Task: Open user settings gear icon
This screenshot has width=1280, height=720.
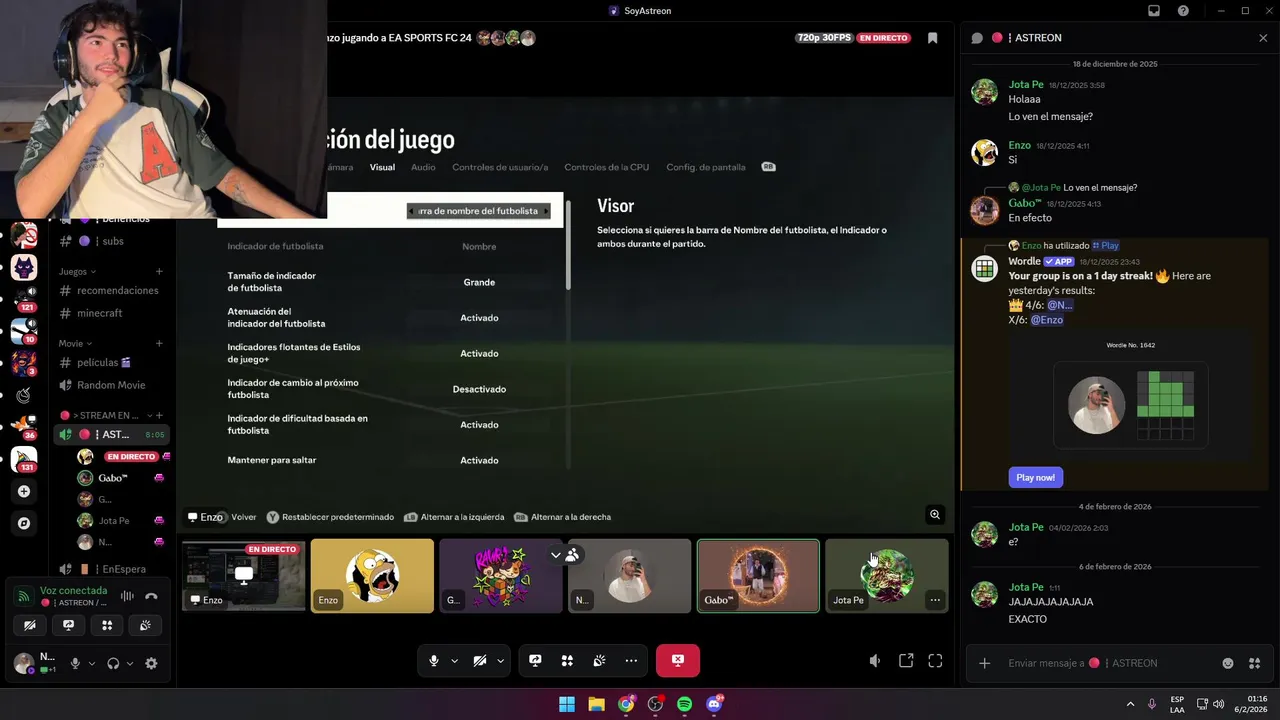Action: coord(151,663)
